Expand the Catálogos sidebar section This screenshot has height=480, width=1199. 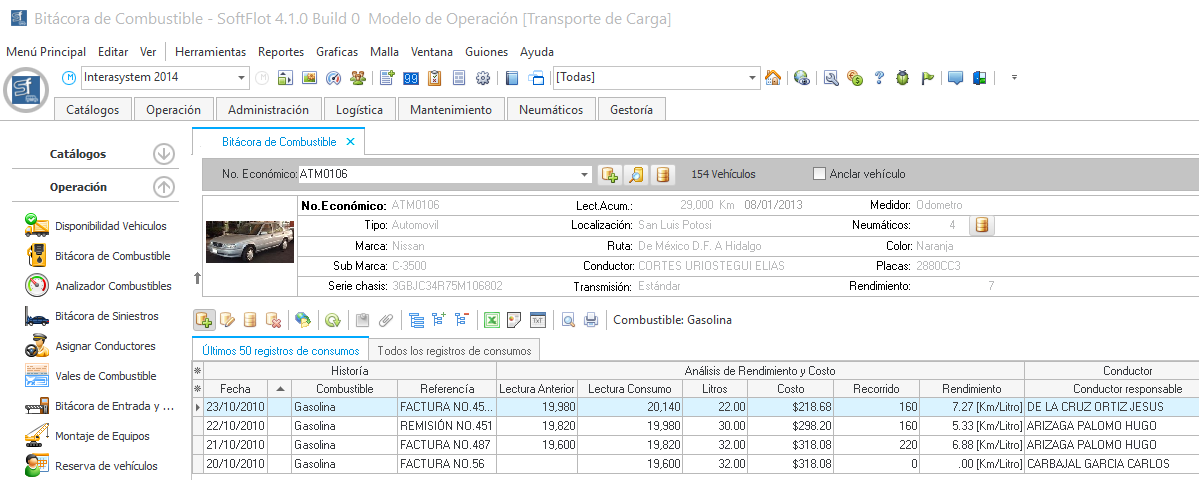click(164, 154)
